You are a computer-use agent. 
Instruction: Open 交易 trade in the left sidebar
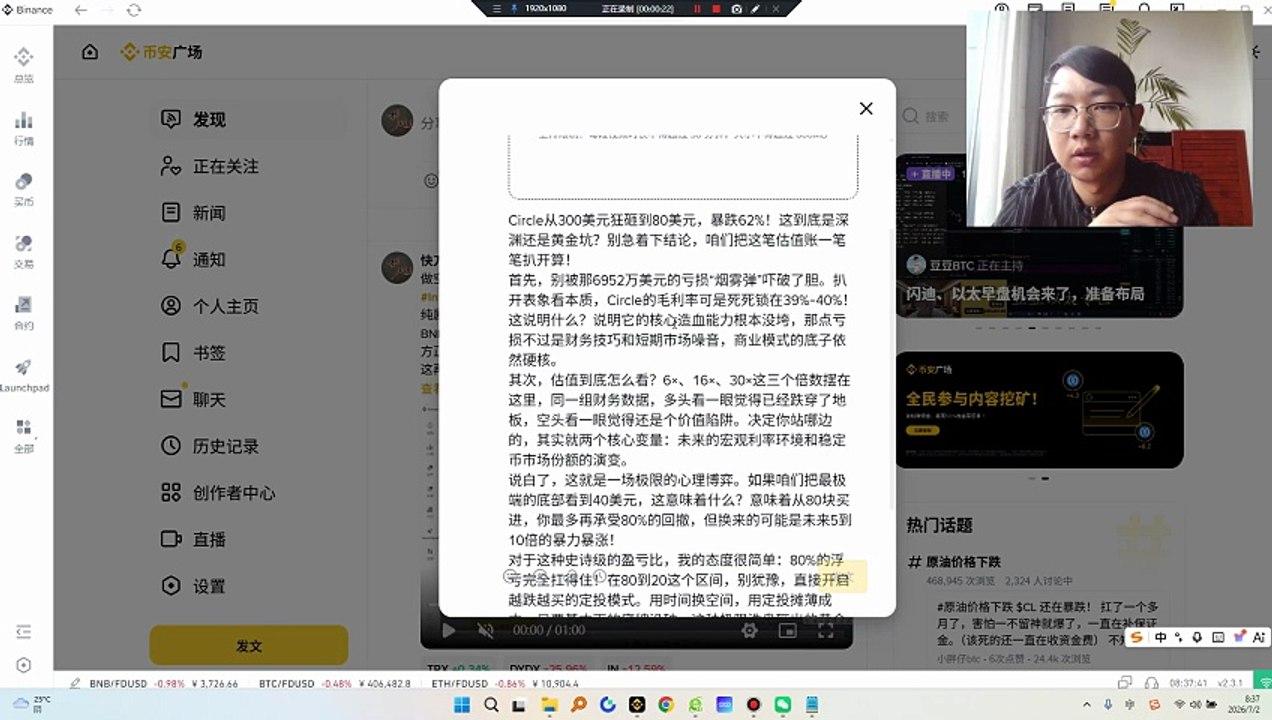(x=23, y=251)
